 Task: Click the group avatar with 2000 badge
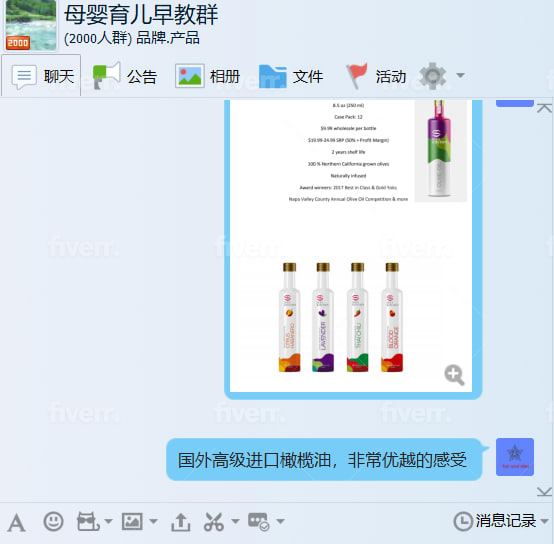[x=30, y=25]
